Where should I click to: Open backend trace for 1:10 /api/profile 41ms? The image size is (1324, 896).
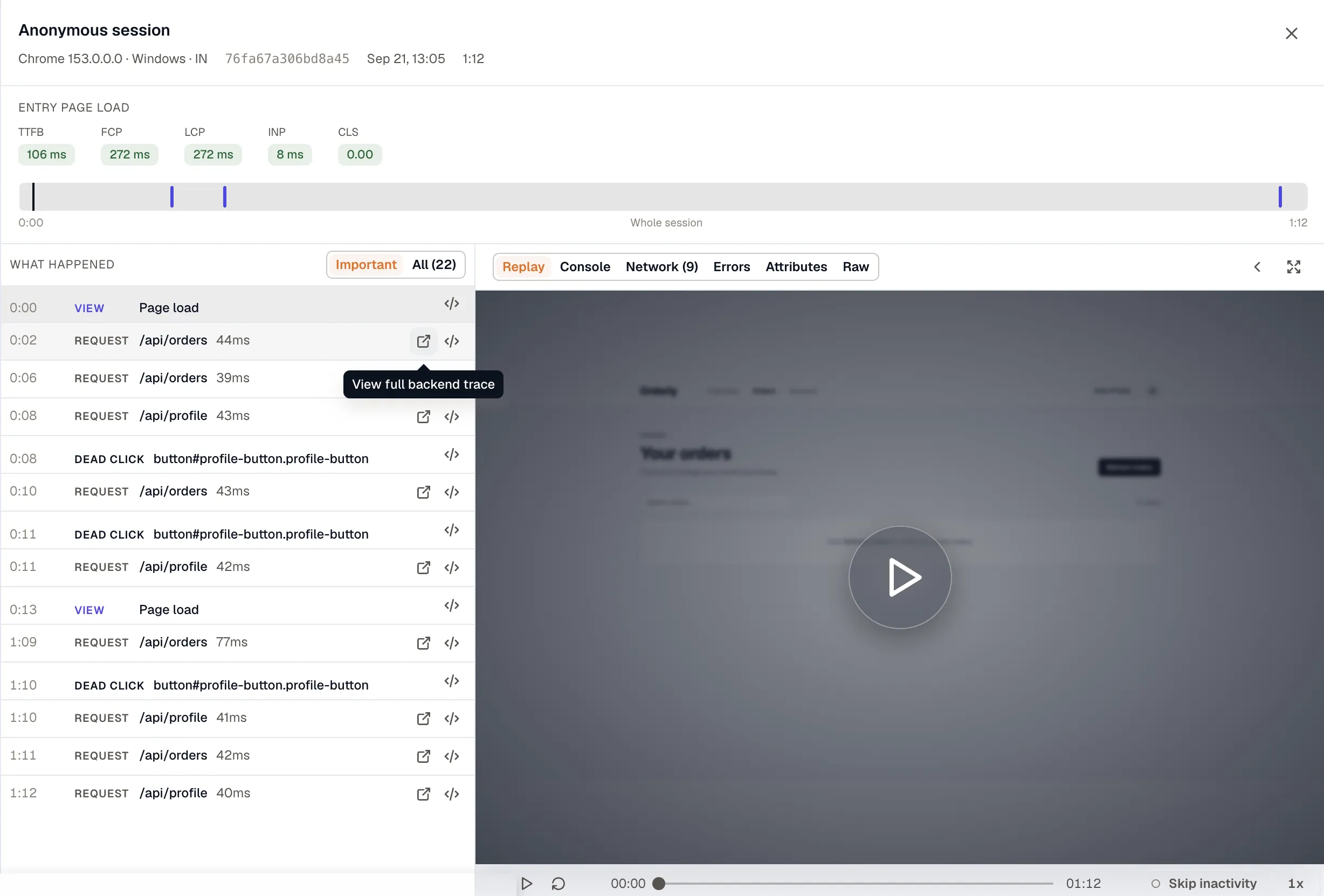[x=423, y=718]
